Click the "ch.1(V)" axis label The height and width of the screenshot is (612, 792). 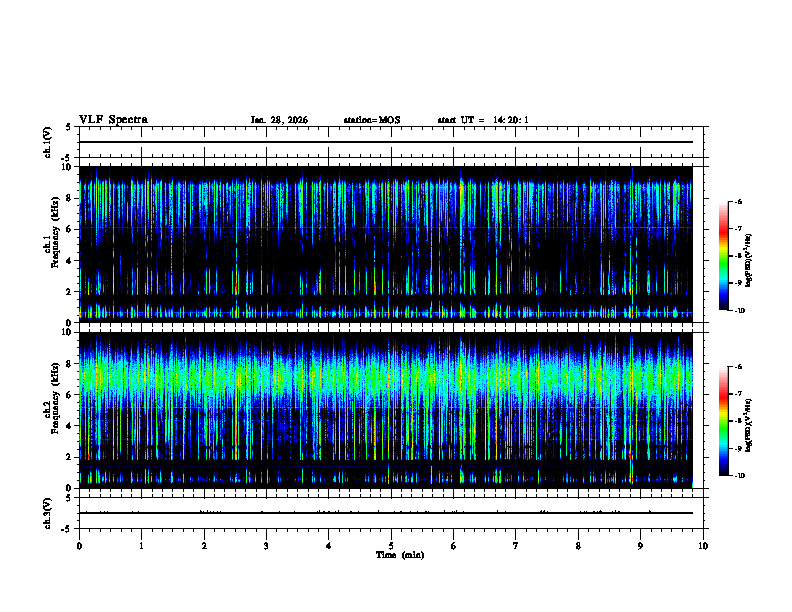click(x=47, y=142)
